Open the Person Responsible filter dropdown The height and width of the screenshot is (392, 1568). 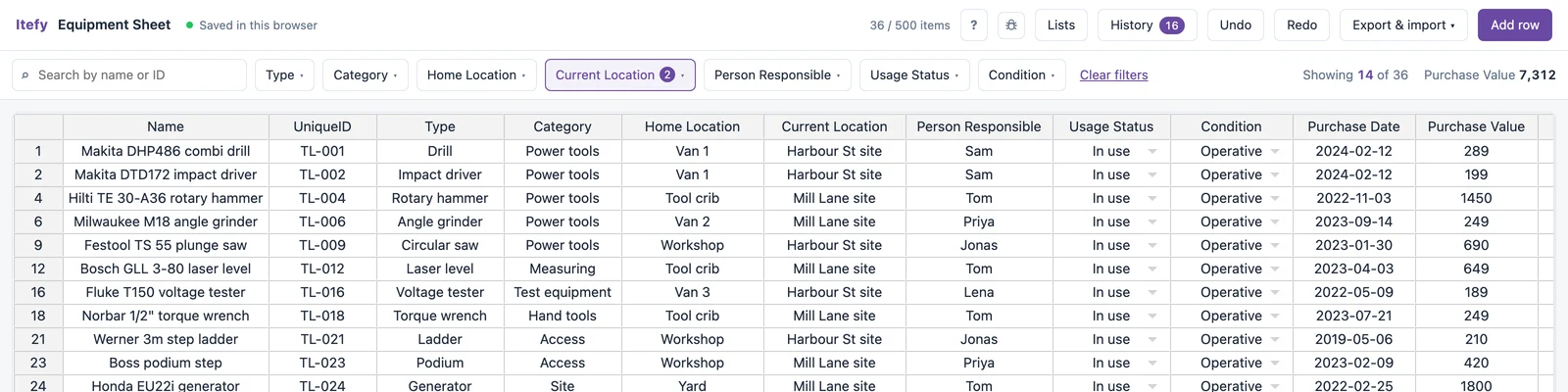click(x=777, y=75)
